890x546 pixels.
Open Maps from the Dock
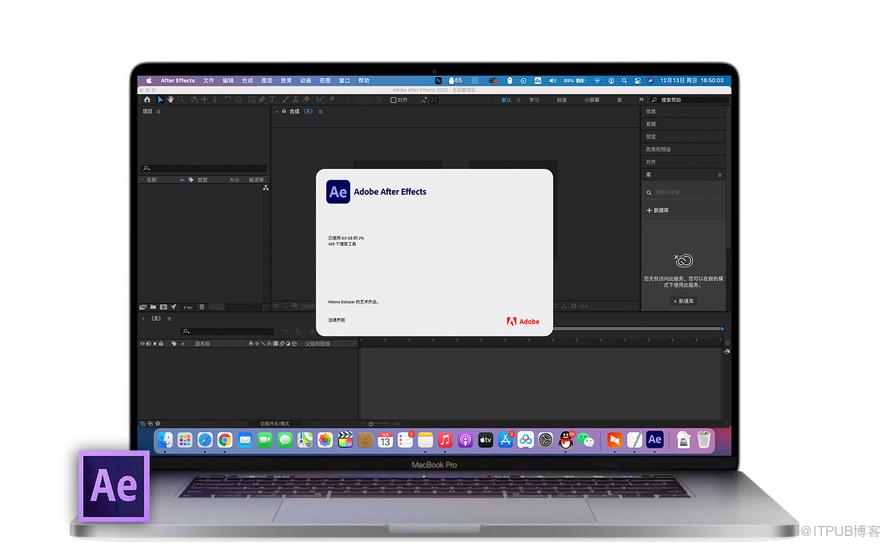305,440
